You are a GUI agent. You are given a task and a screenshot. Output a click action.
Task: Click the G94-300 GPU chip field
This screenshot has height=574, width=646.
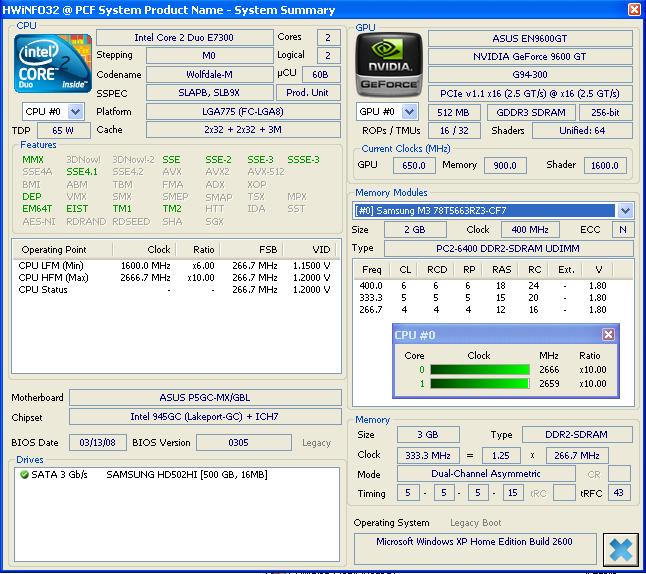tap(530, 75)
